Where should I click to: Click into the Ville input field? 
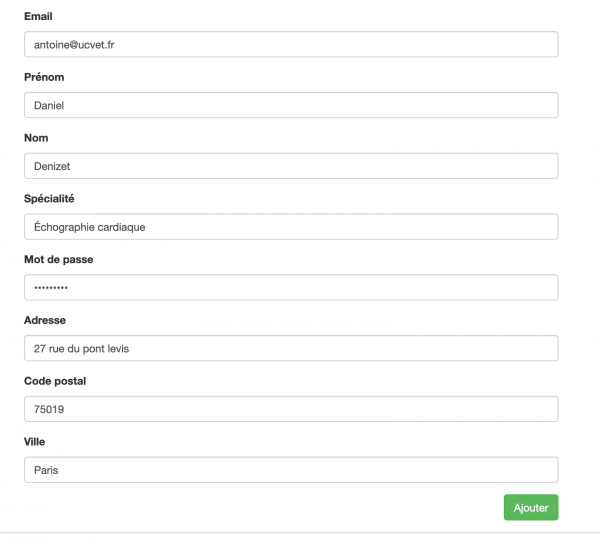(290, 470)
